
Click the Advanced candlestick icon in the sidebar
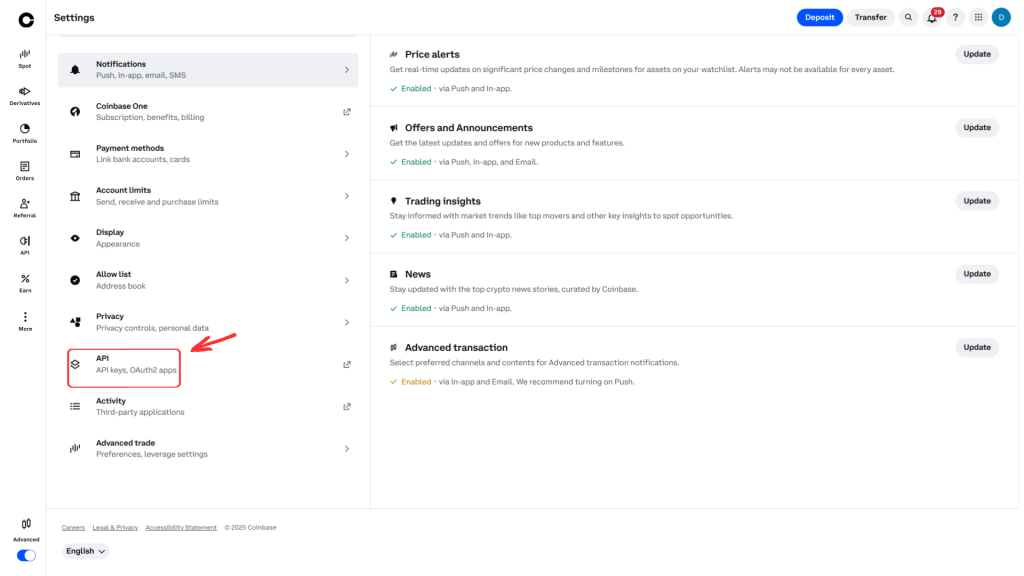click(26, 524)
